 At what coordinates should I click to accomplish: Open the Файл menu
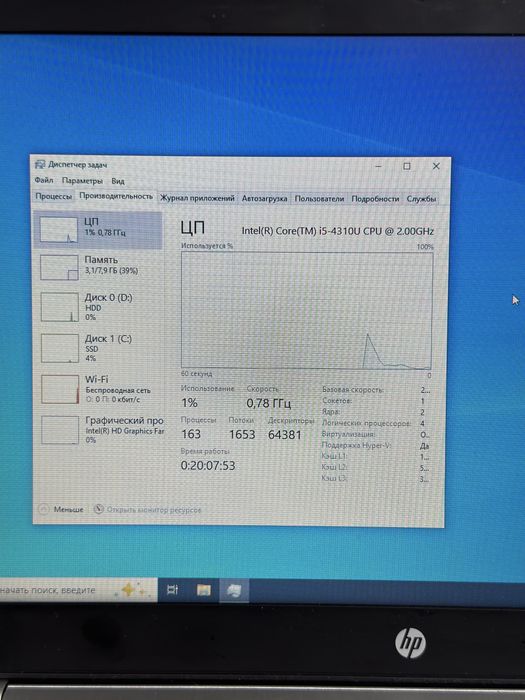44,180
